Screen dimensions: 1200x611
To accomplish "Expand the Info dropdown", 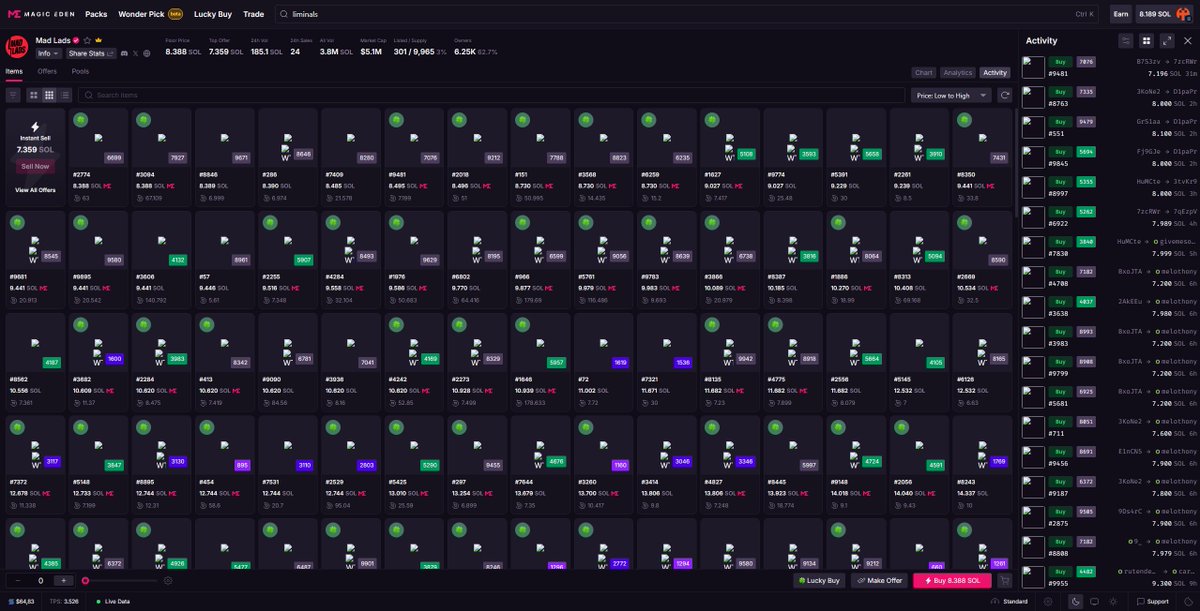I will point(48,53).
